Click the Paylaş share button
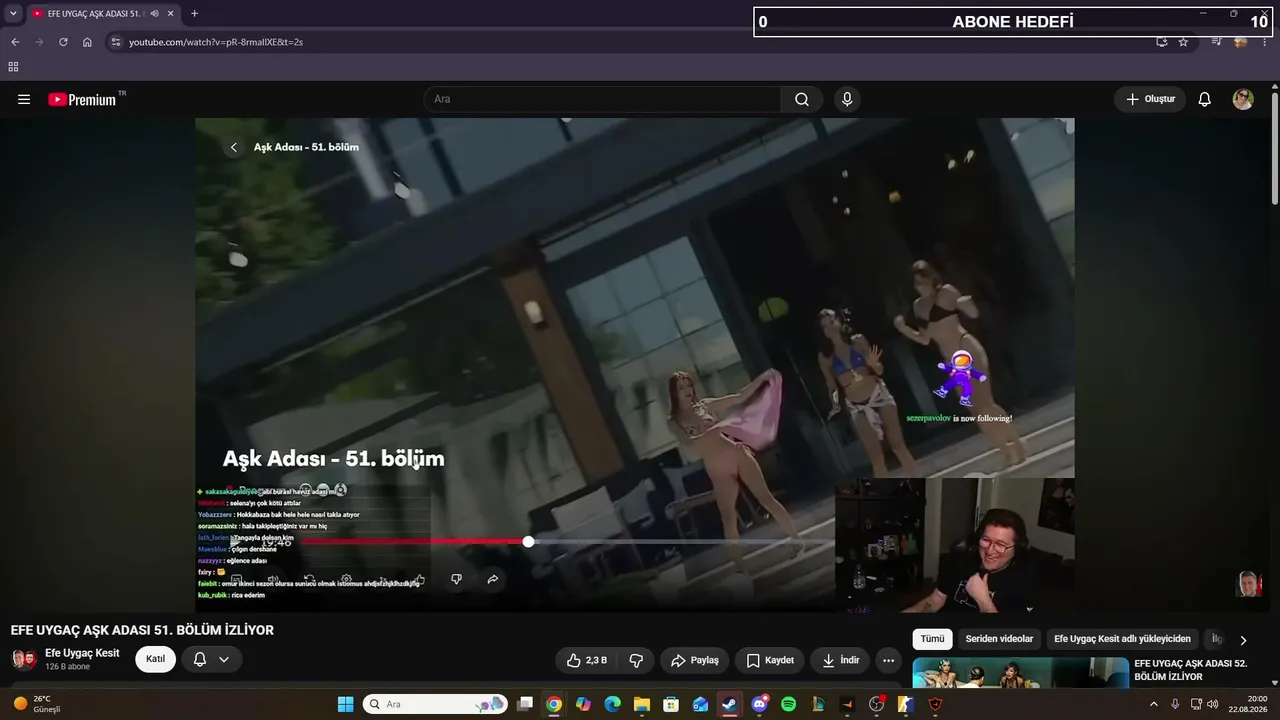 (695, 660)
